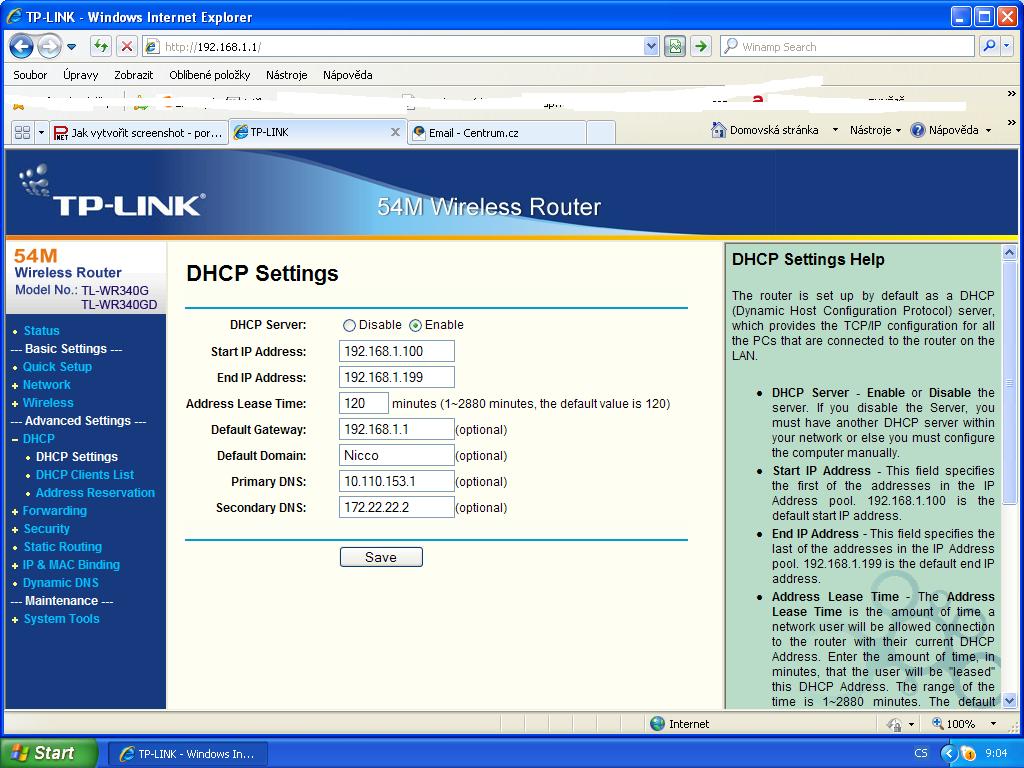The image size is (1024, 768).
Task: Click the help panel scroll-down arrow
Action: tap(1010, 701)
